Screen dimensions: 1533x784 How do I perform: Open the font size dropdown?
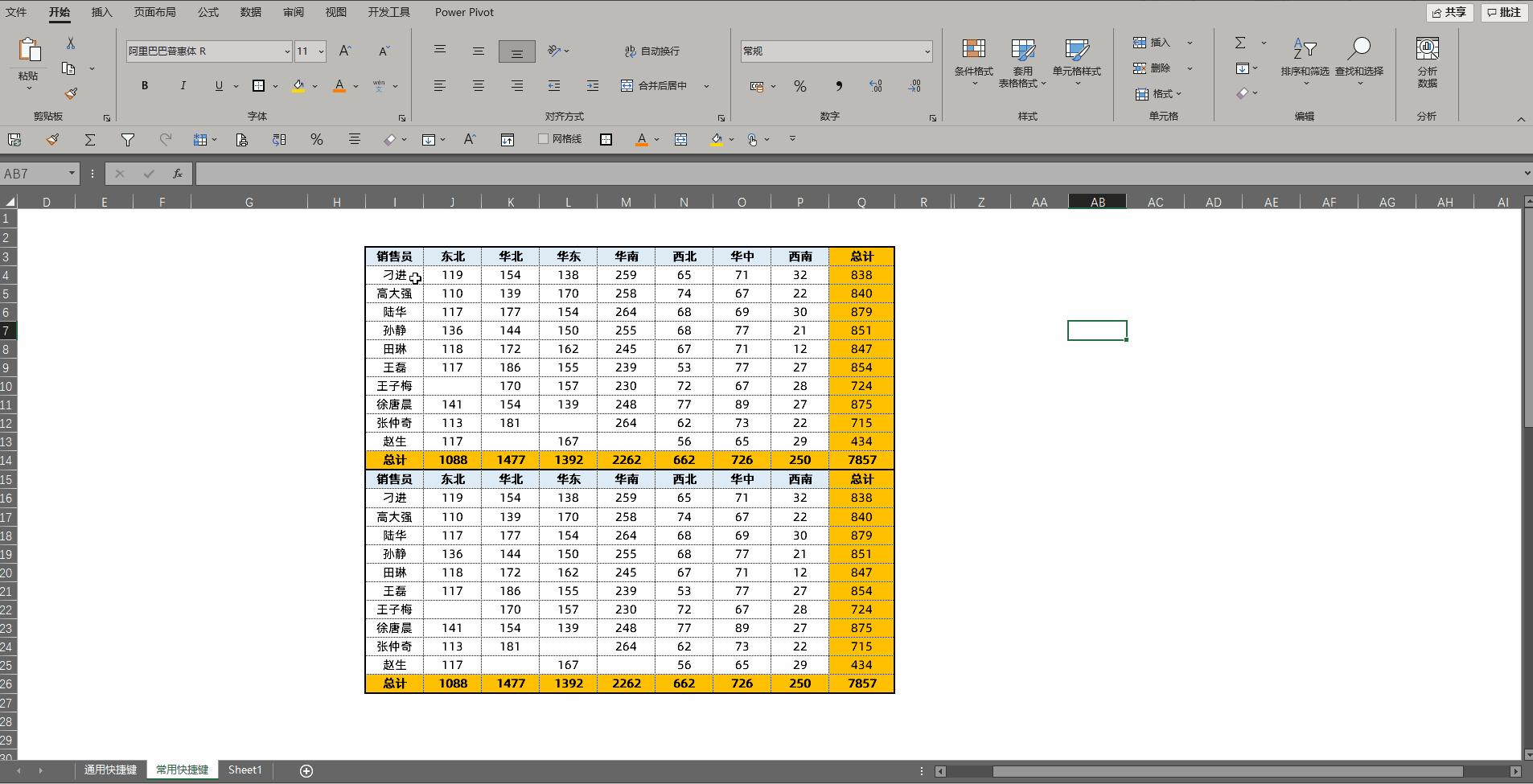(x=321, y=51)
